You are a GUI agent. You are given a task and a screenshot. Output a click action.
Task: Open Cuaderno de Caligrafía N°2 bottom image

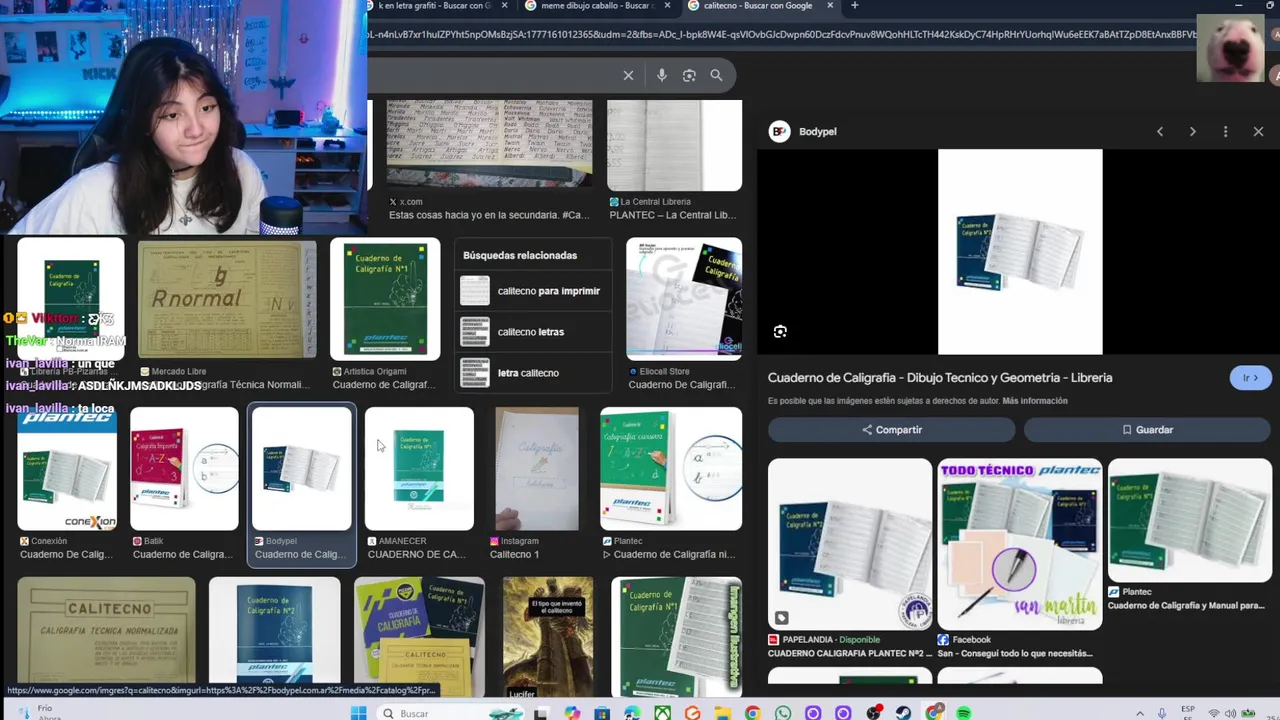[x=274, y=636]
